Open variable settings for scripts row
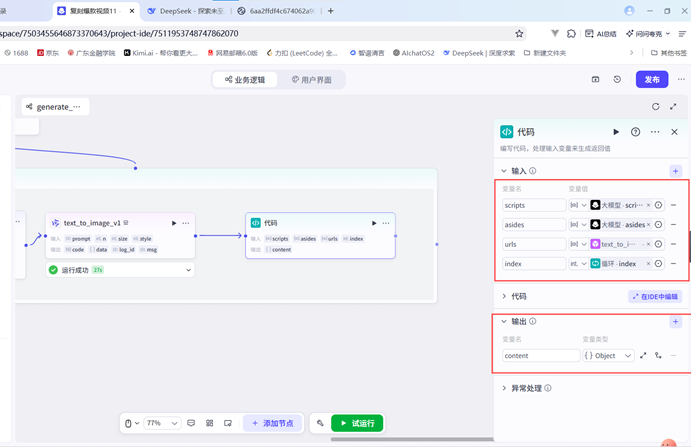The width and height of the screenshot is (691, 447). point(658,205)
